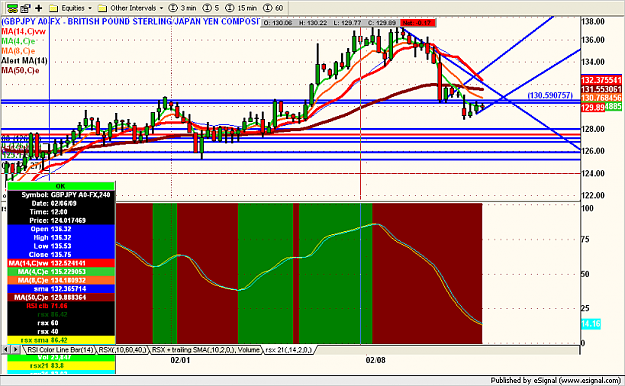The image size is (625, 386).
Task: Click the 129.89 last price tag
Action: [x=593, y=107]
